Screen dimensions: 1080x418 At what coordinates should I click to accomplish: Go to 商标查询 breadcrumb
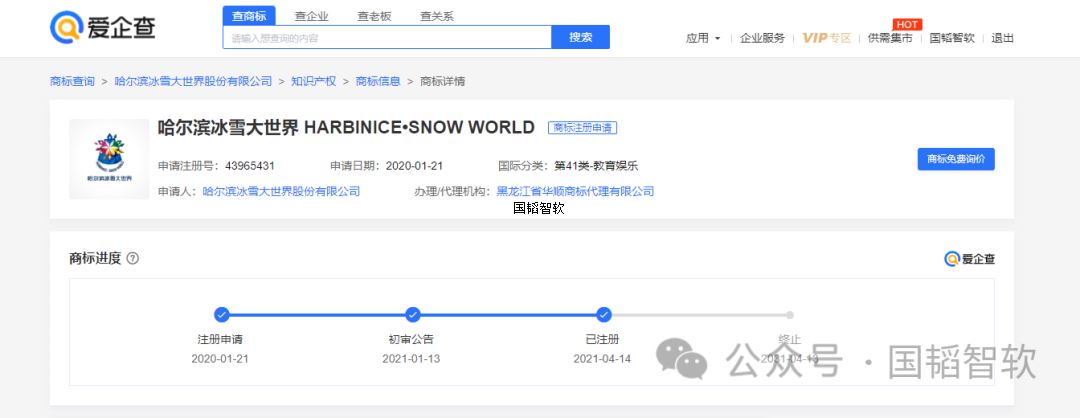click(x=72, y=81)
